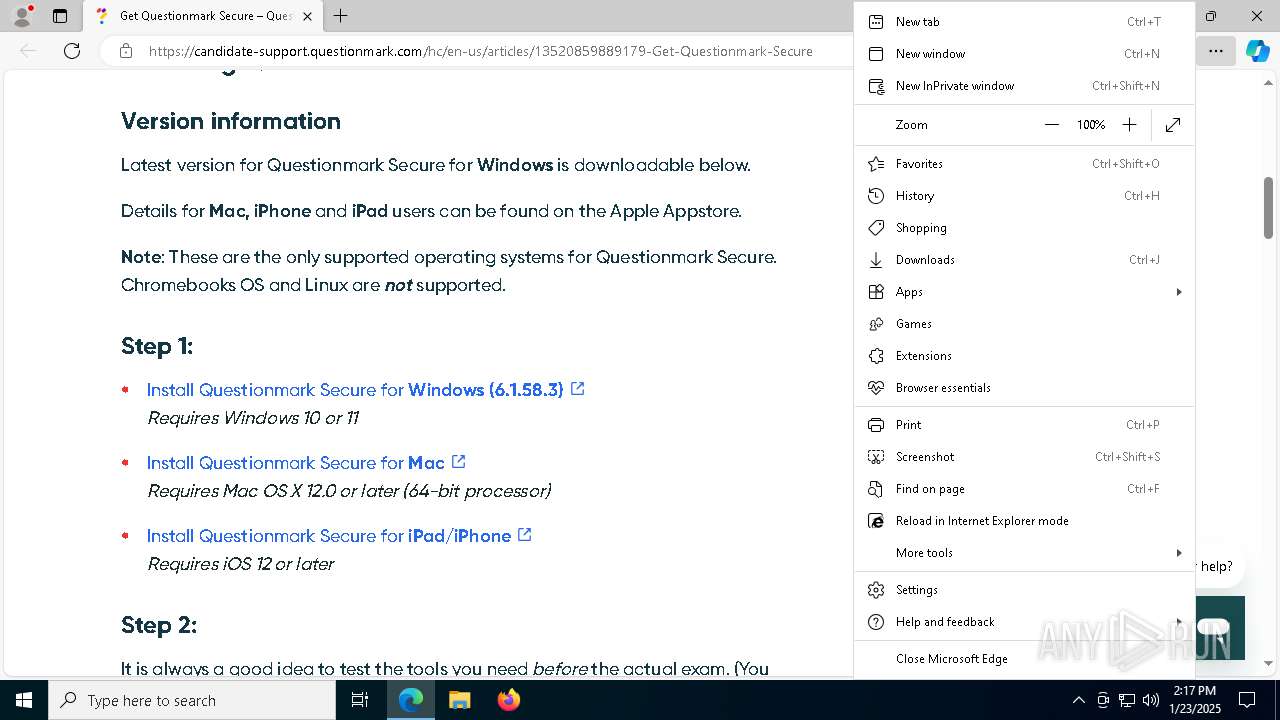The height and width of the screenshot is (720, 1280).
Task: Choose the Downloads menu item
Action: pyautogui.click(x=1024, y=260)
